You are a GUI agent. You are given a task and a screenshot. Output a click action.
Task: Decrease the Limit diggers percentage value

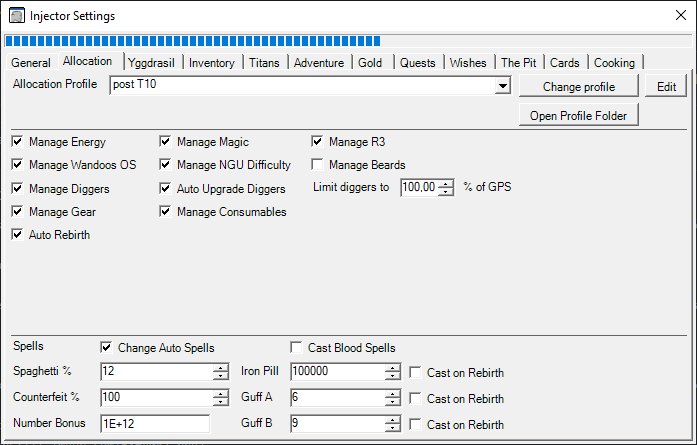(445, 192)
